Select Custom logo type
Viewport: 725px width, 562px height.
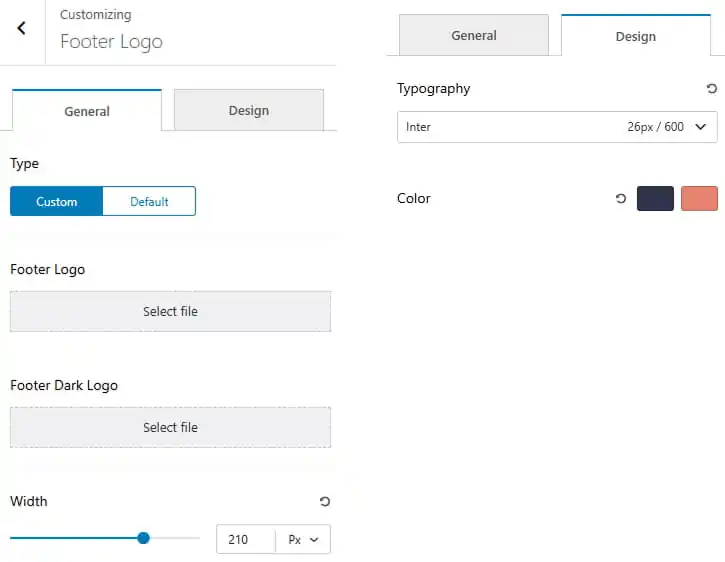56,201
